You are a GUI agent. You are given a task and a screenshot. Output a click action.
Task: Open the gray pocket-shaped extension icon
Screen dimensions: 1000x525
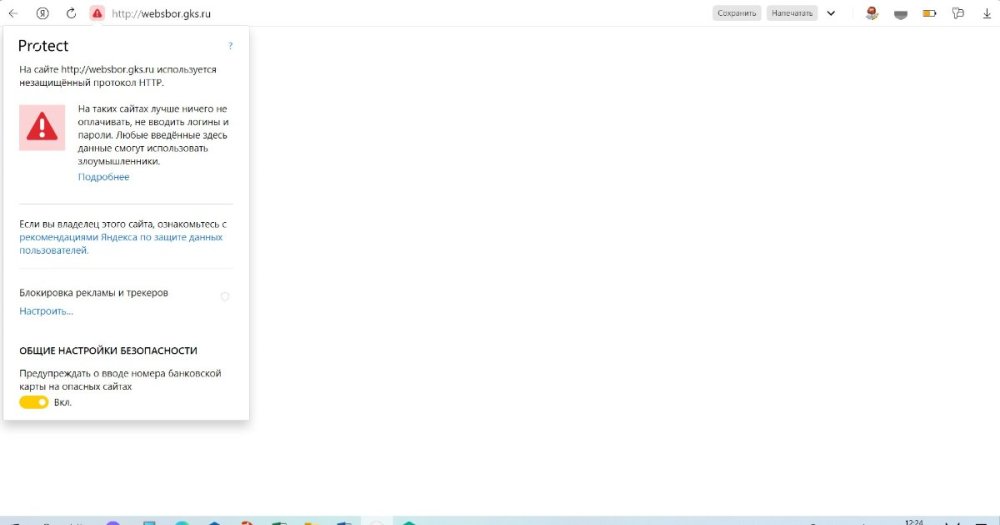point(901,14)
